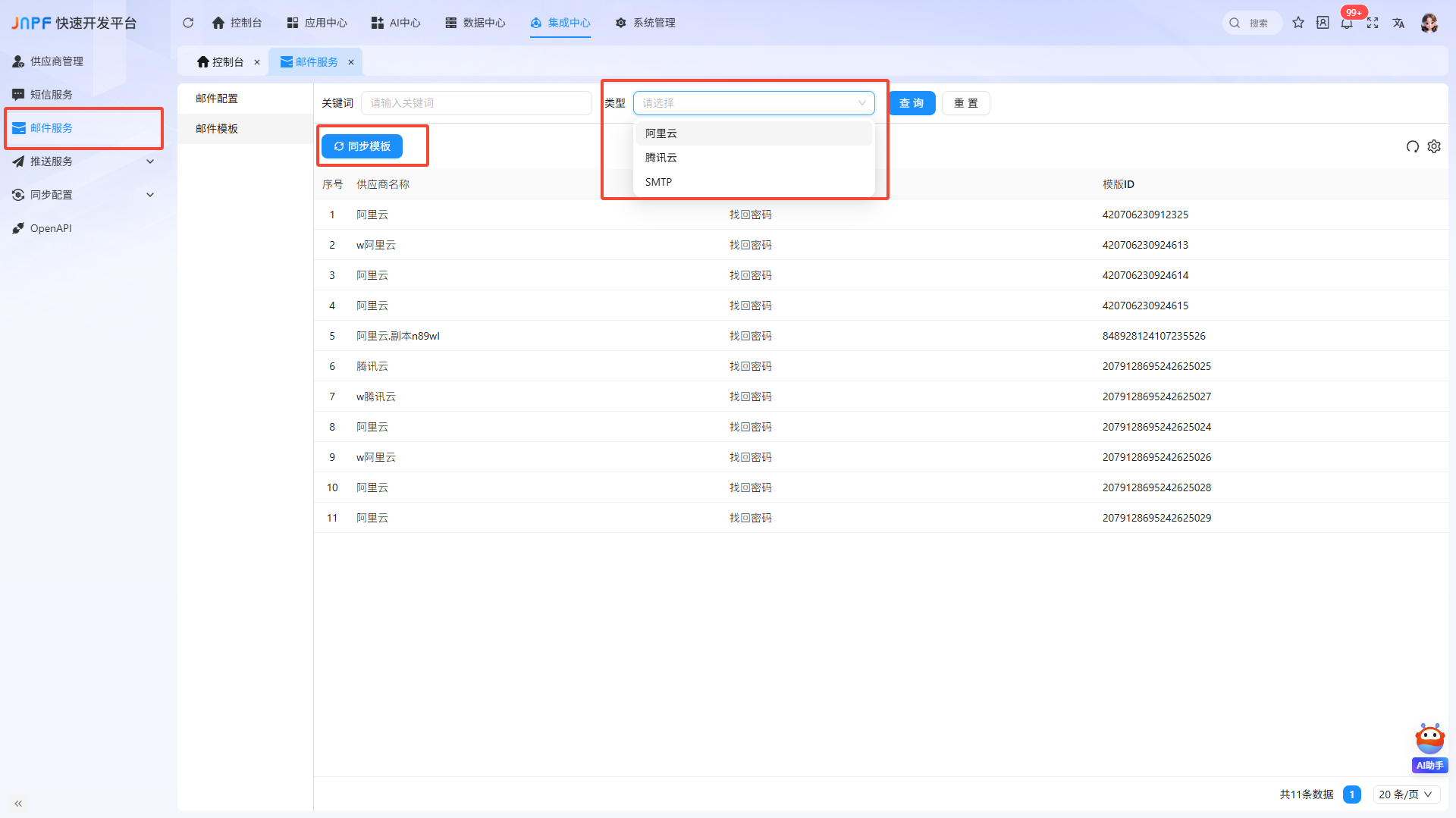
Task: Open the AI中心 top navigation item
Action: click(x=396, y=23)
